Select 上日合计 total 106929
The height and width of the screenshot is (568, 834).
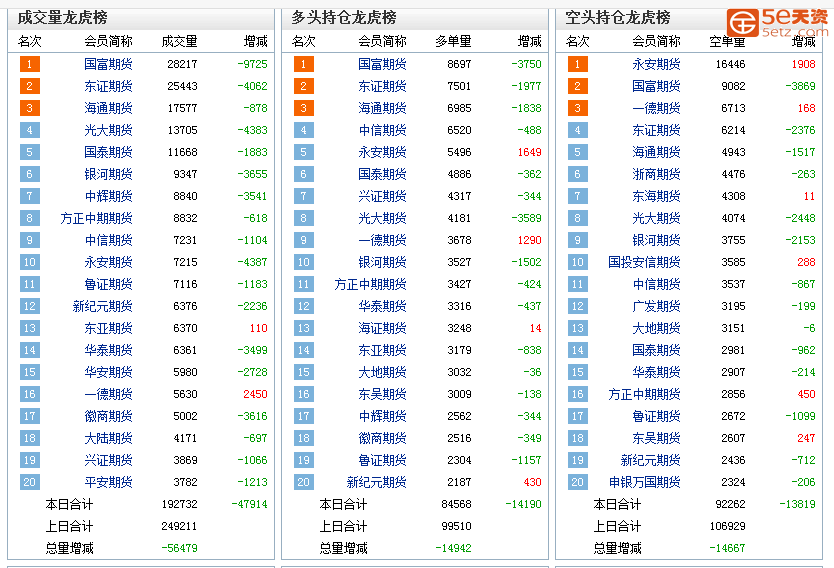(x=727, y=527)
